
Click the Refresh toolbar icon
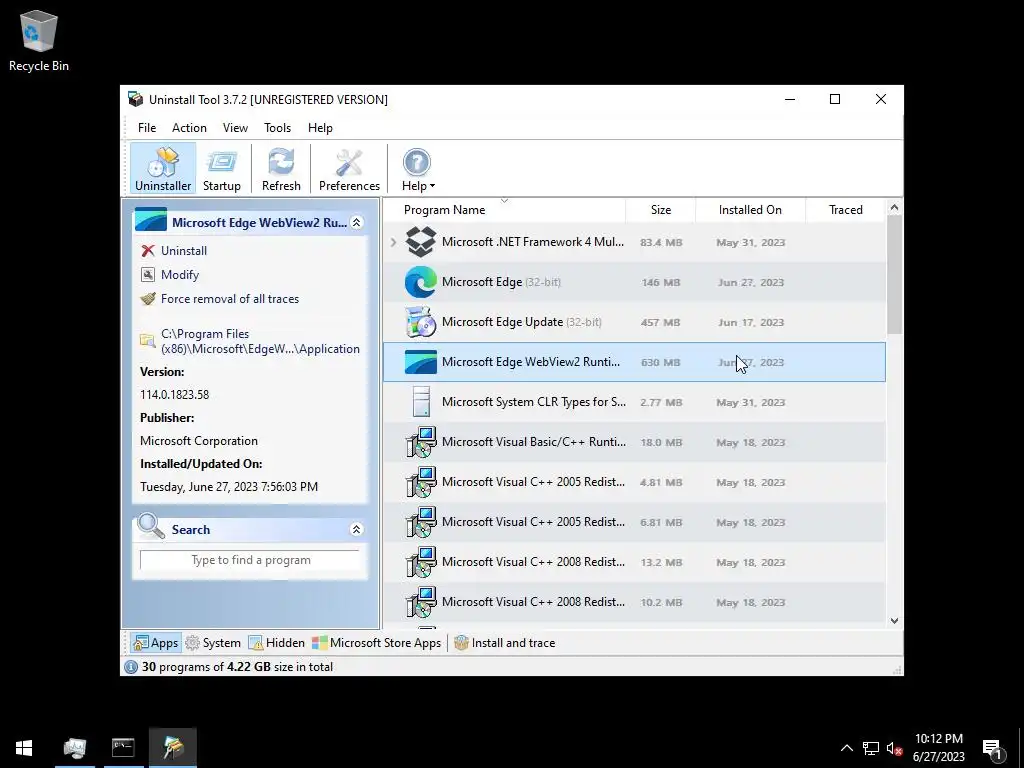pos(281,168)
